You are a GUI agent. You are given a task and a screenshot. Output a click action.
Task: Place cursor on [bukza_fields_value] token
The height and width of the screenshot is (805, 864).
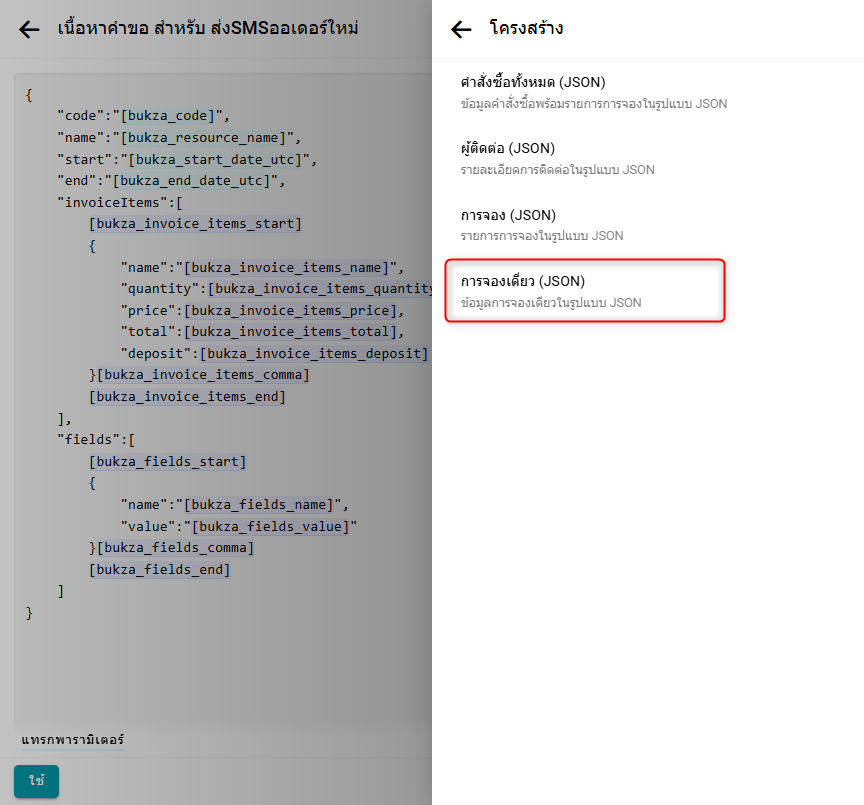(x=270, y=526)
